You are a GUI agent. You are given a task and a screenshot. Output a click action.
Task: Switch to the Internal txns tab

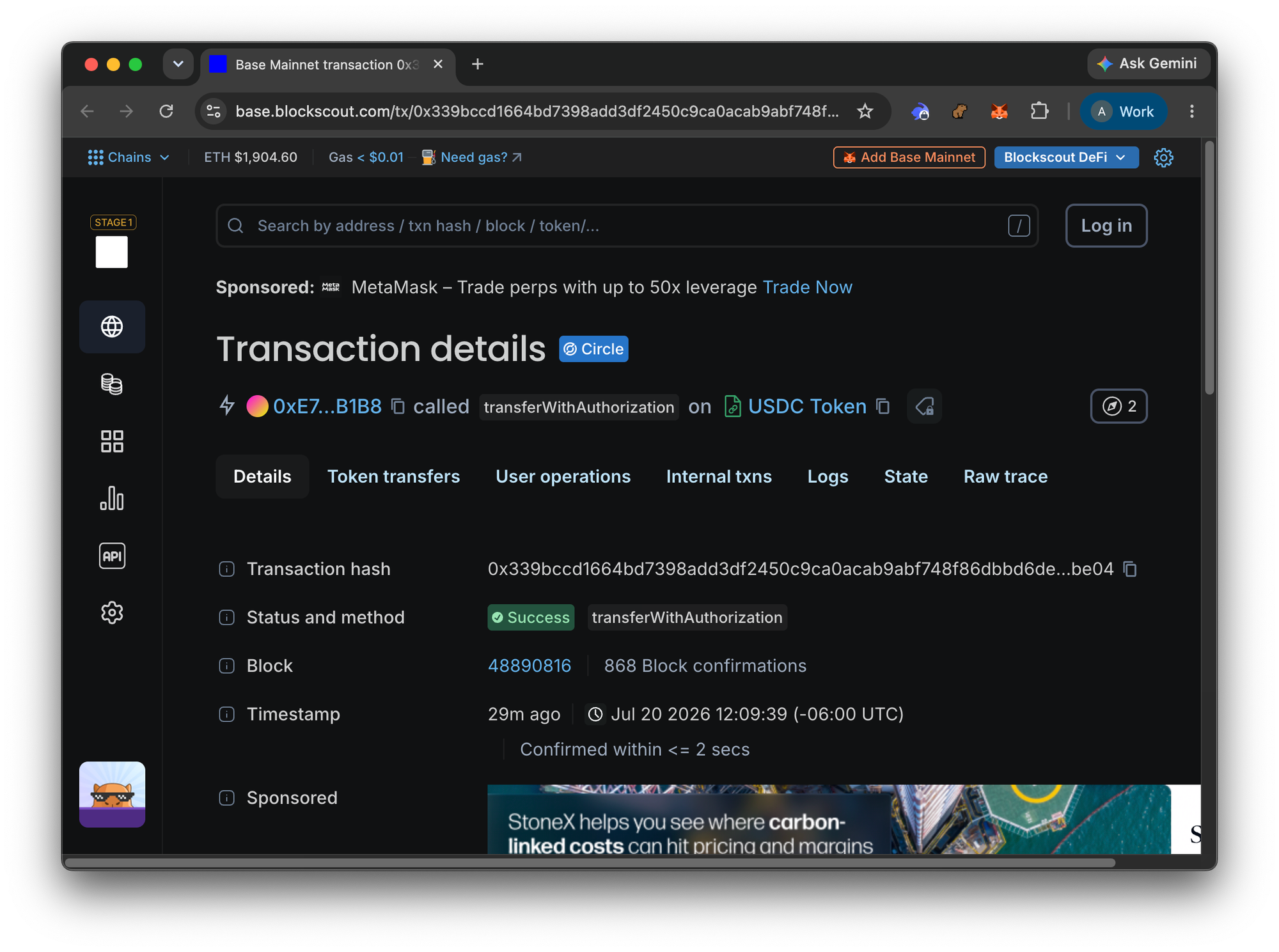(719, 477)
